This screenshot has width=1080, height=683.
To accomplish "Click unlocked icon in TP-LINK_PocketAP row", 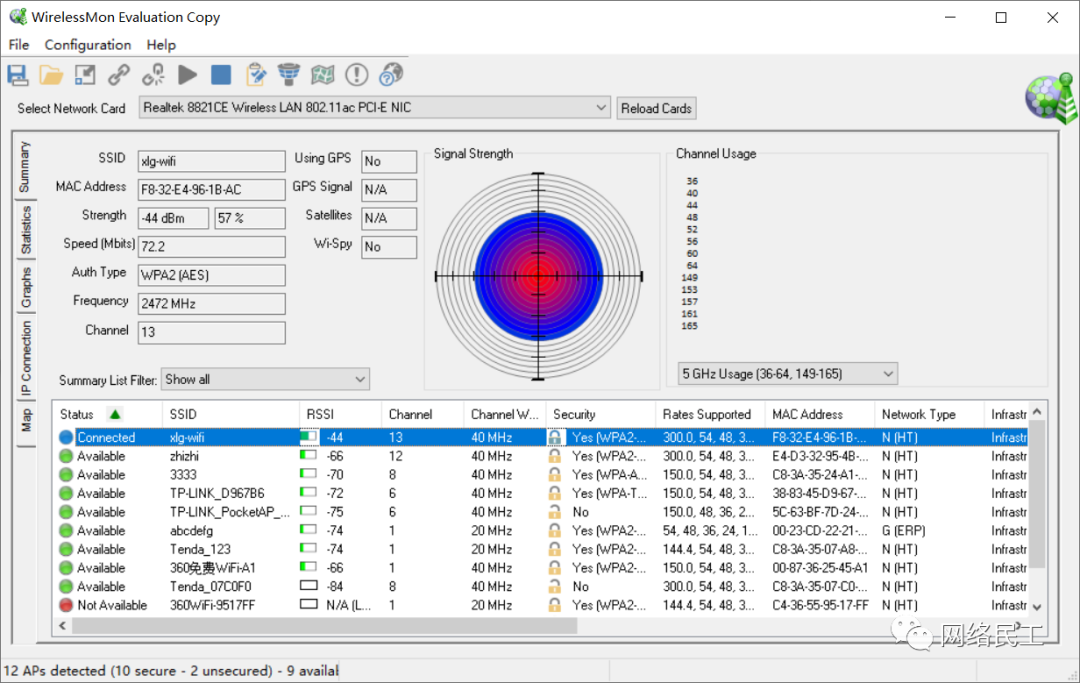I will click(554, 512).
